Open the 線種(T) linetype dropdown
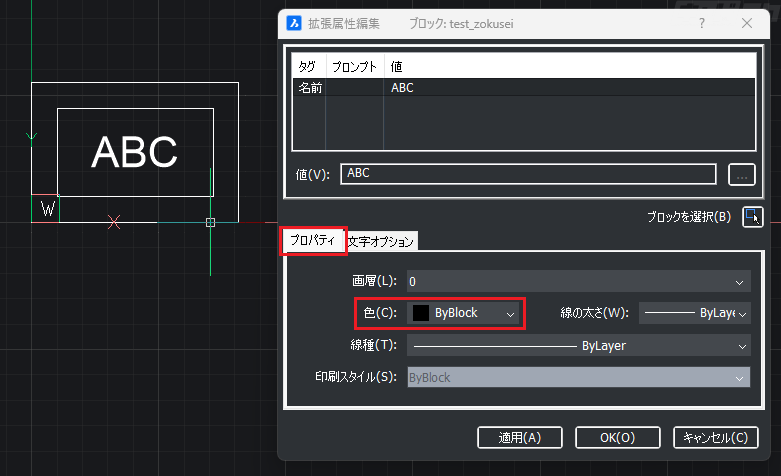The image size is (781, 476). pos(577,346)
